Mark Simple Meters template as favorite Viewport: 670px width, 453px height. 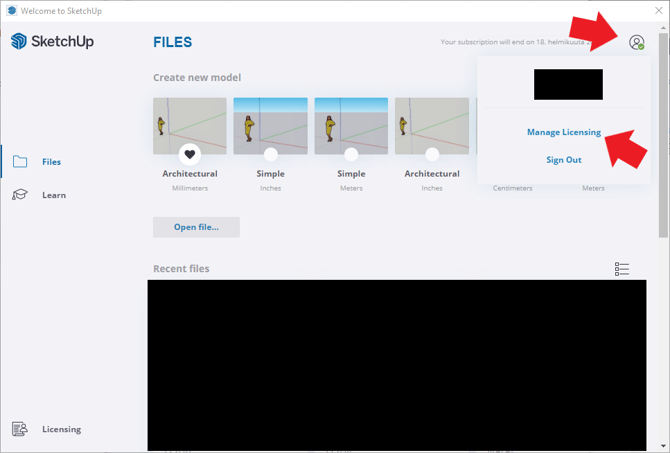(351, 154)
